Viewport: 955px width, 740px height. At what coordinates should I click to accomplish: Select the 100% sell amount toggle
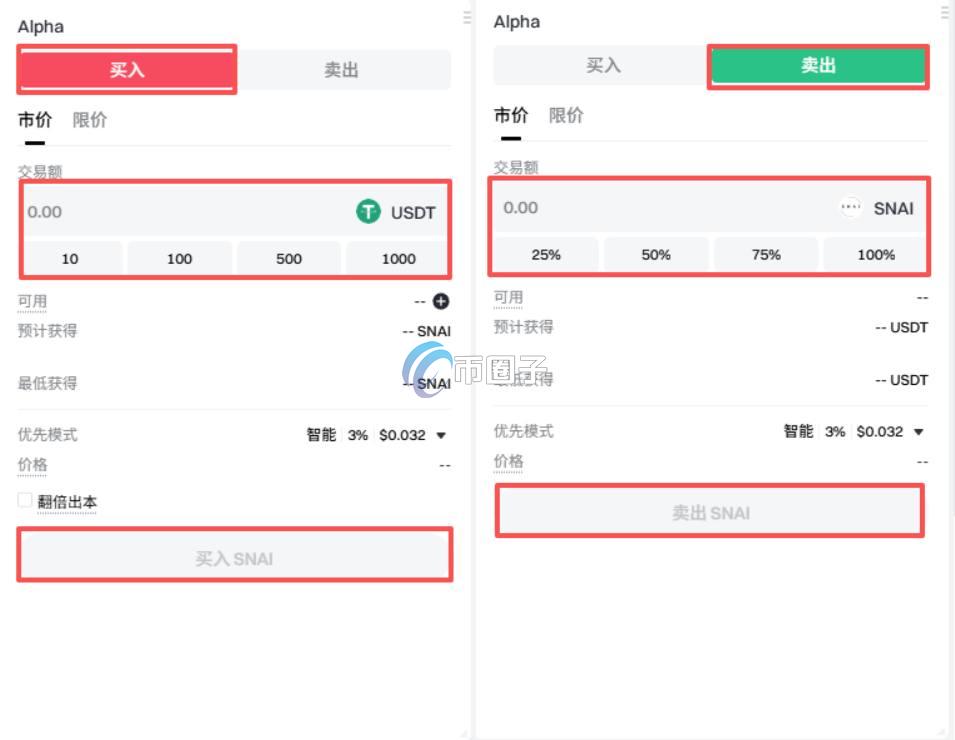(x=875, y=254)
